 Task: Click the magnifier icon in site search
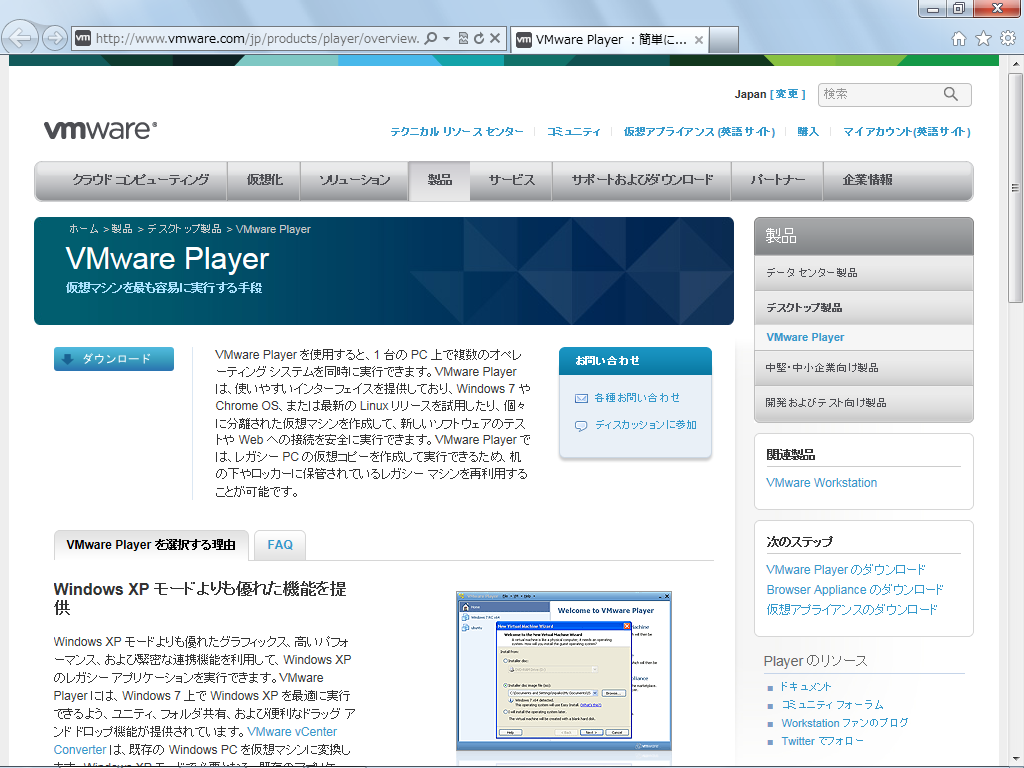(951, 94)
